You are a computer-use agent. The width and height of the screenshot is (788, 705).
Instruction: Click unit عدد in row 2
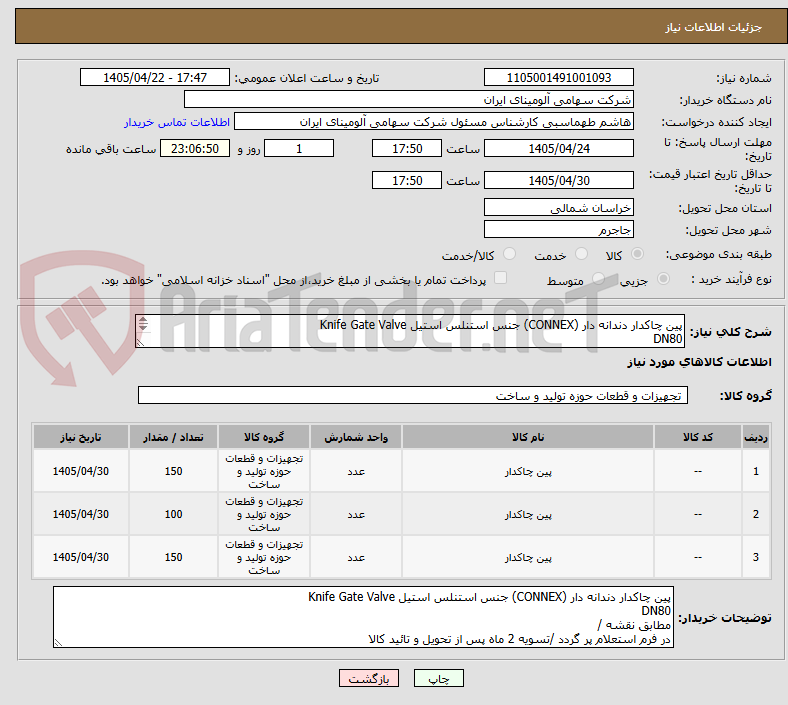tap(356, 515)
